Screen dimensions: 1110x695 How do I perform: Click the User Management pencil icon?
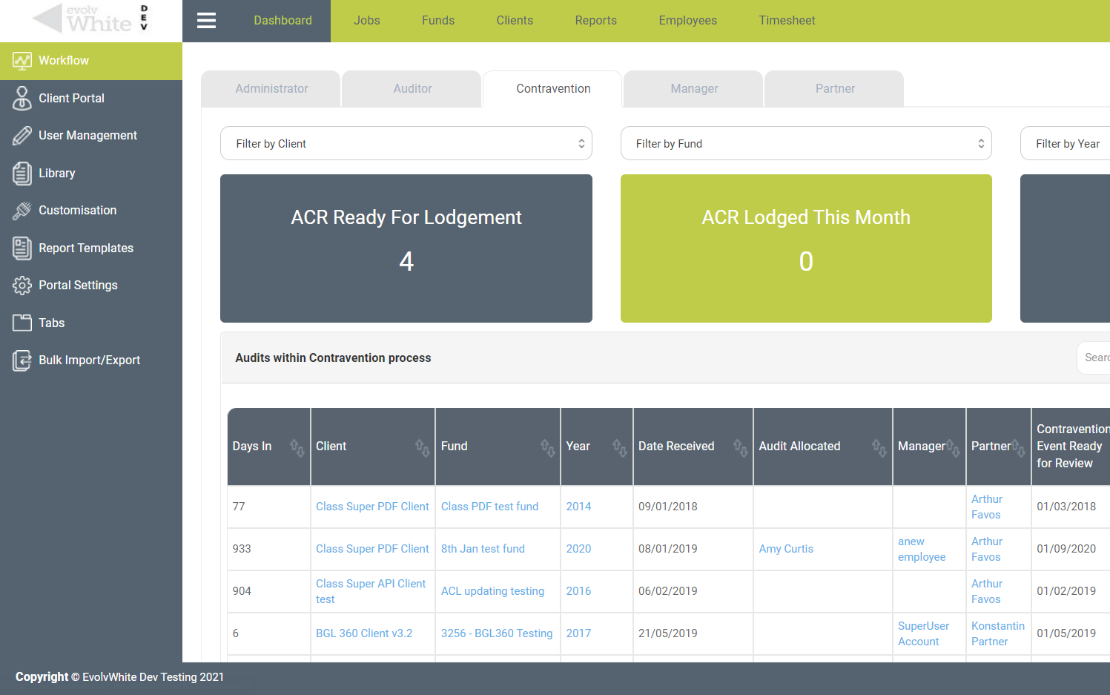pos(22,135)
